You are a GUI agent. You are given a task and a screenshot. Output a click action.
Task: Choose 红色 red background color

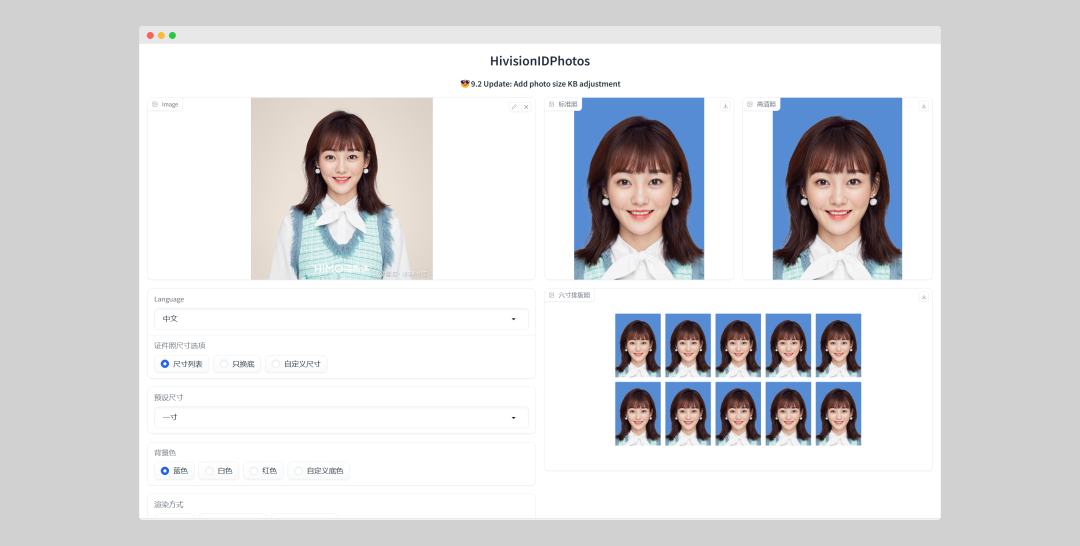pos(263,471)
